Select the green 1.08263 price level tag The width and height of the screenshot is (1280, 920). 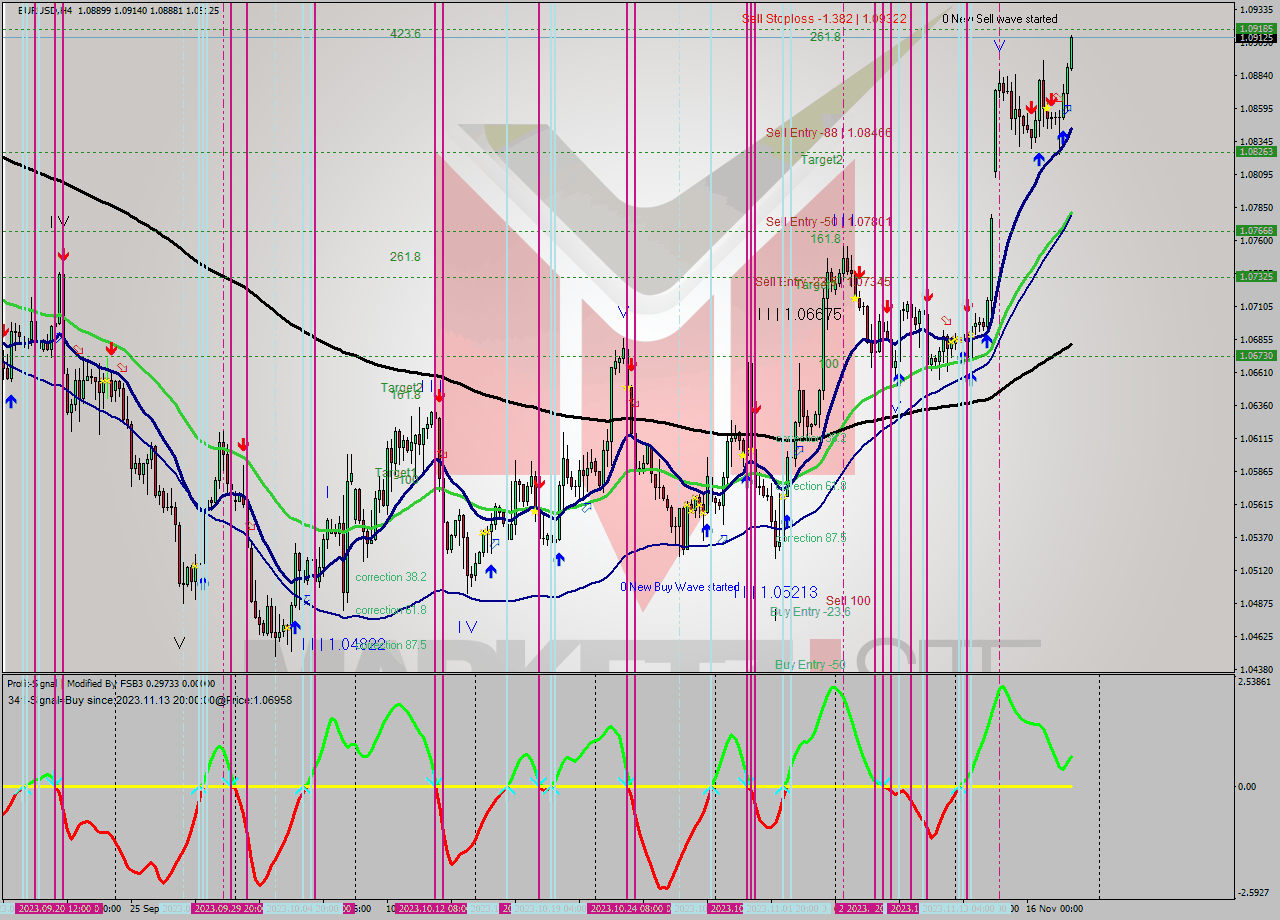coord(1256,151)
